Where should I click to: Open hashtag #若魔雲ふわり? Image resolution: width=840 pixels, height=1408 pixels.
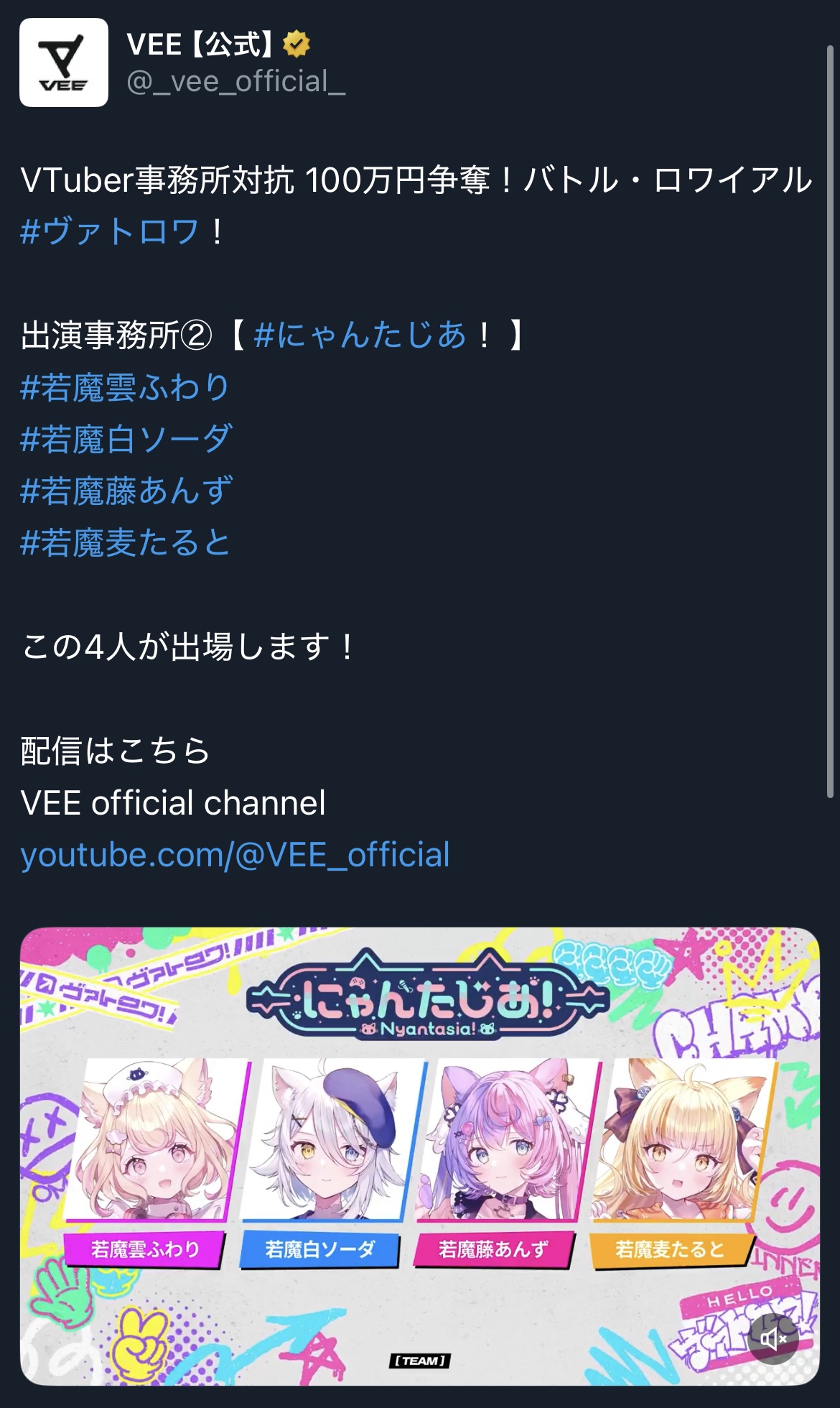click(126, 387)
